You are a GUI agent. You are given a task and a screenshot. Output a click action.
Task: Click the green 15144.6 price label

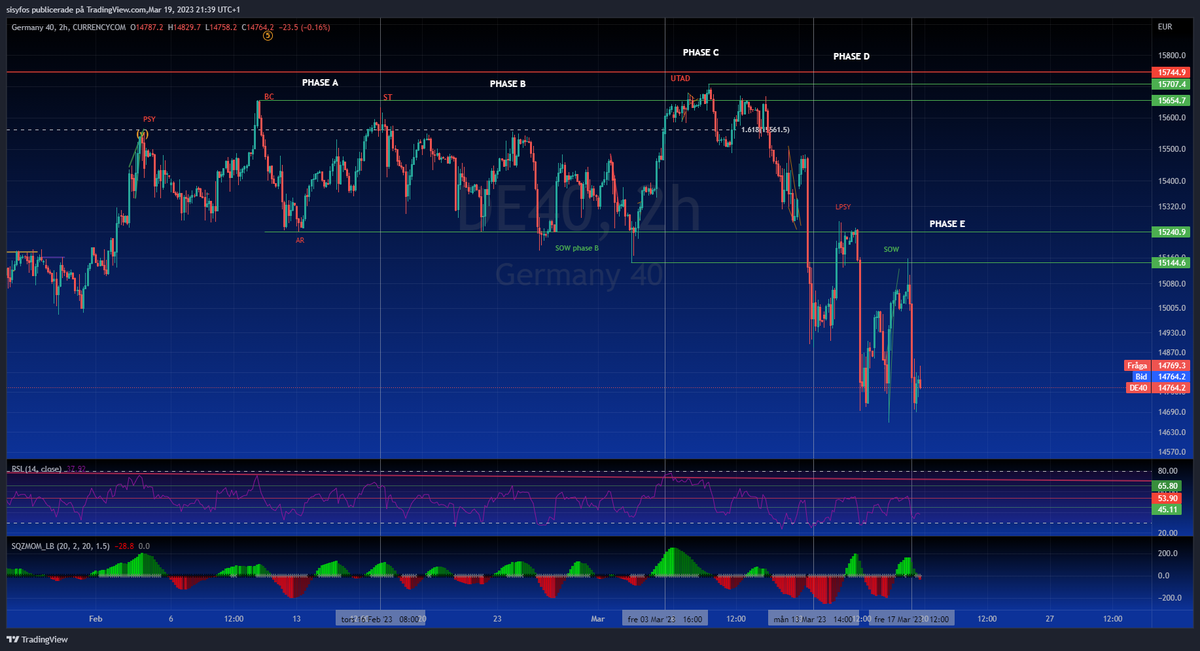tap(1171, 263)
